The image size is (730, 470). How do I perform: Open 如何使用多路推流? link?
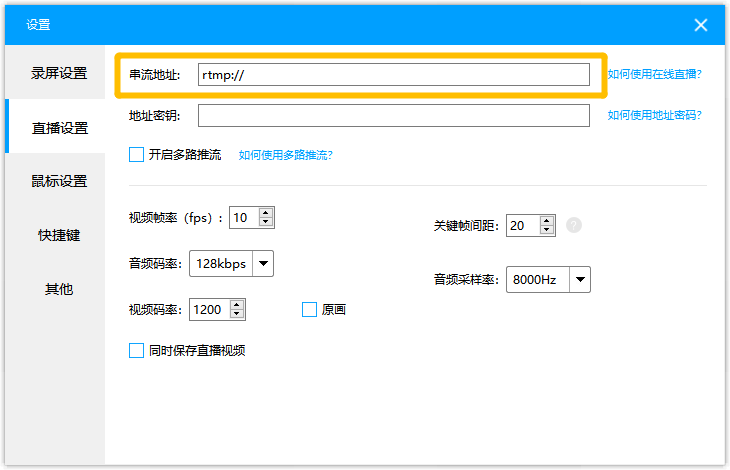(x=285, y=155)
